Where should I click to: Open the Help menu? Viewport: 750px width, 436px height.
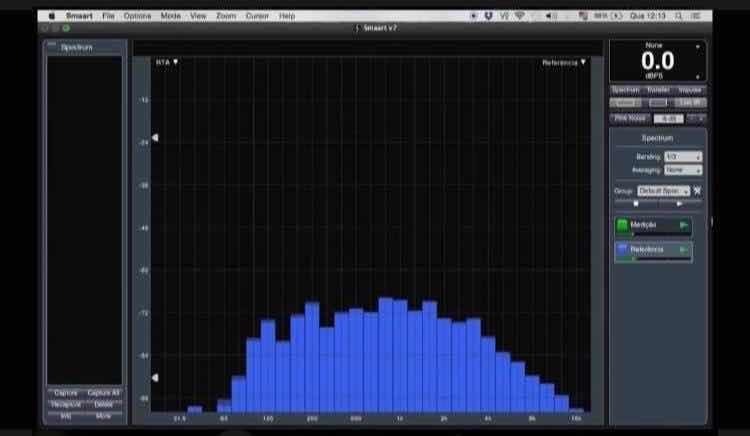click(x=287, y=16)
